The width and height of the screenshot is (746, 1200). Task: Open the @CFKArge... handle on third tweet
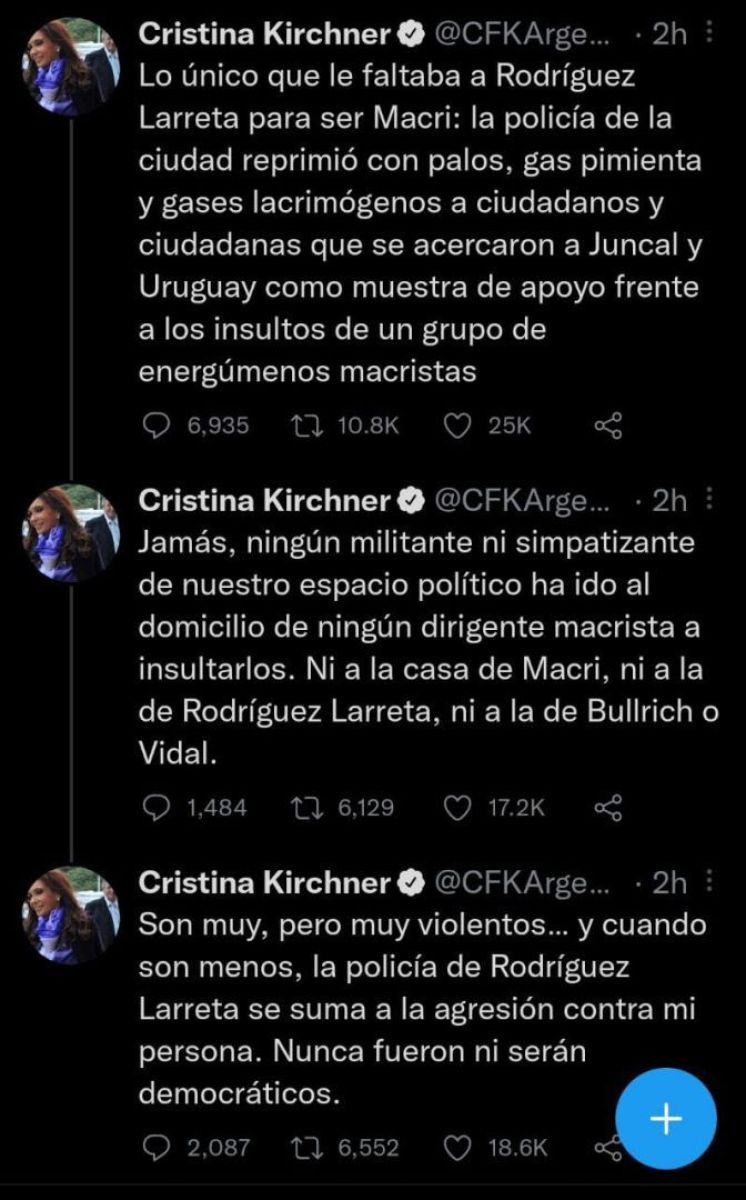pos(519,882)
